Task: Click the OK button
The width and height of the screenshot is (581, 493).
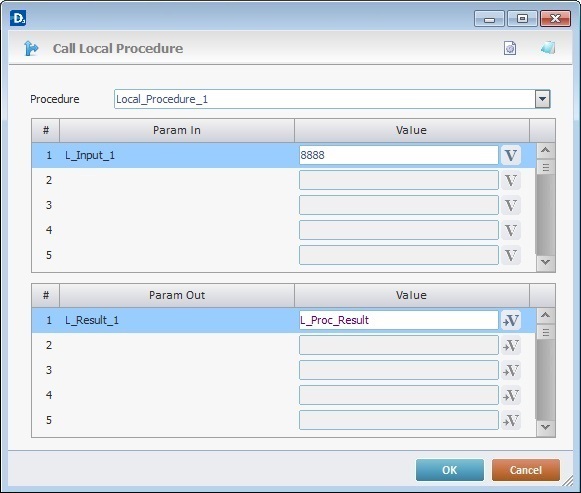Action: coord(450,470)
